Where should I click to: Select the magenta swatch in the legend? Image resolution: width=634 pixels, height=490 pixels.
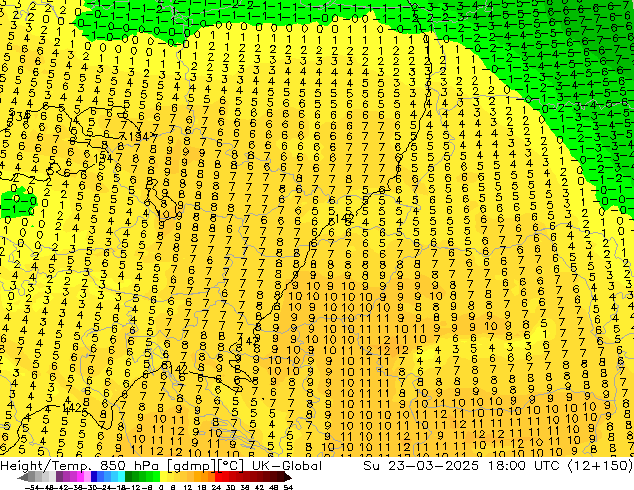click(80, 476)
